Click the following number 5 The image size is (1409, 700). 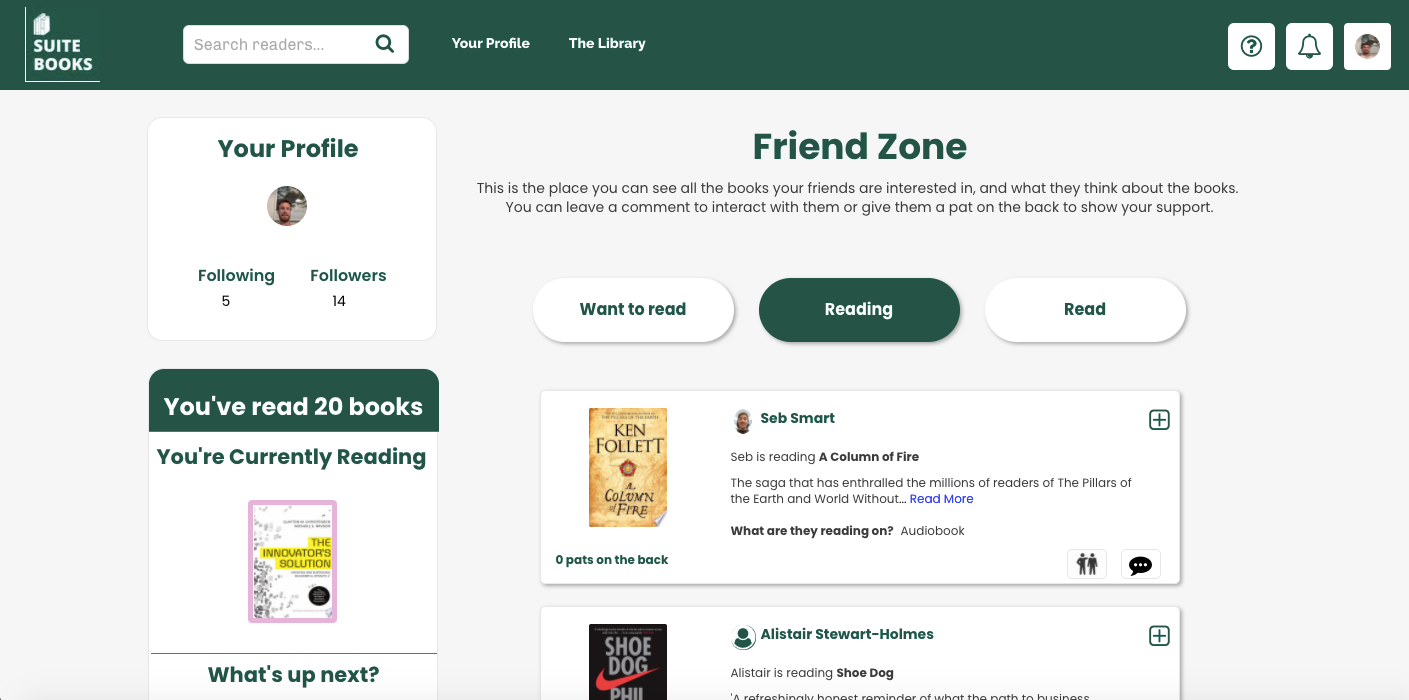pyautogui.click(x=226, y=301)
